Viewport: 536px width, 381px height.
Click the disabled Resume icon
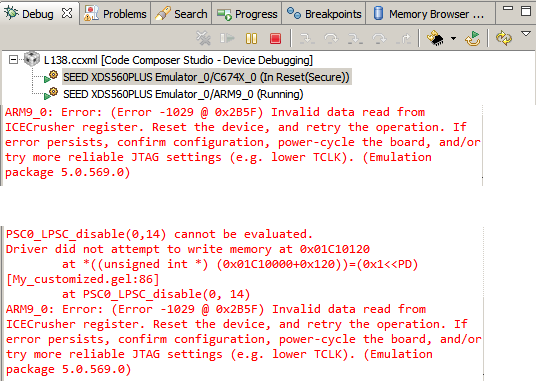227,38
